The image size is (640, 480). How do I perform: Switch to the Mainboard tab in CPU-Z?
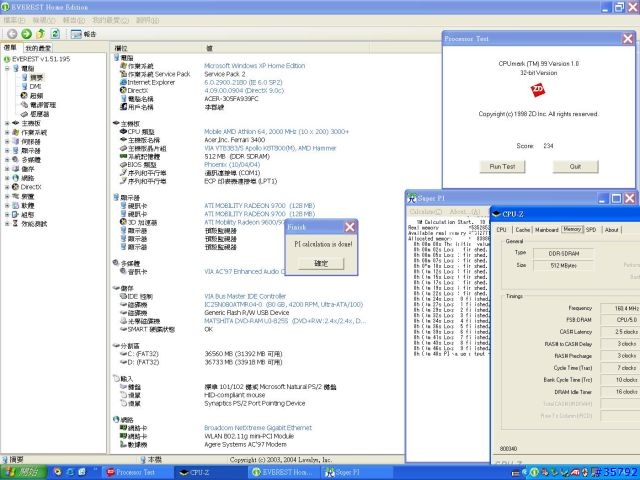pos(547,230)
